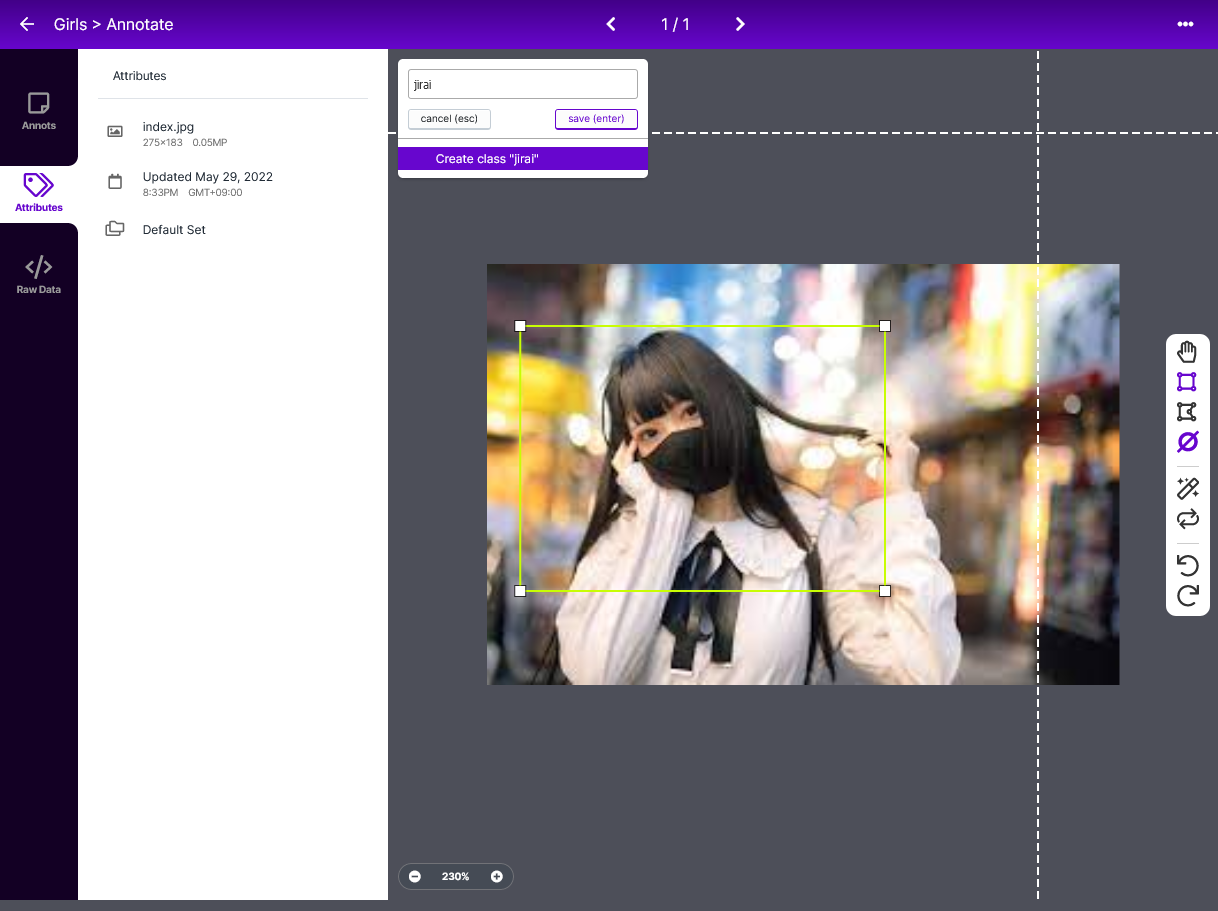Image resolution: width=1218 pixels, height=911 pixels.
Task: Go to the previous image
Action: pos(611,24)
